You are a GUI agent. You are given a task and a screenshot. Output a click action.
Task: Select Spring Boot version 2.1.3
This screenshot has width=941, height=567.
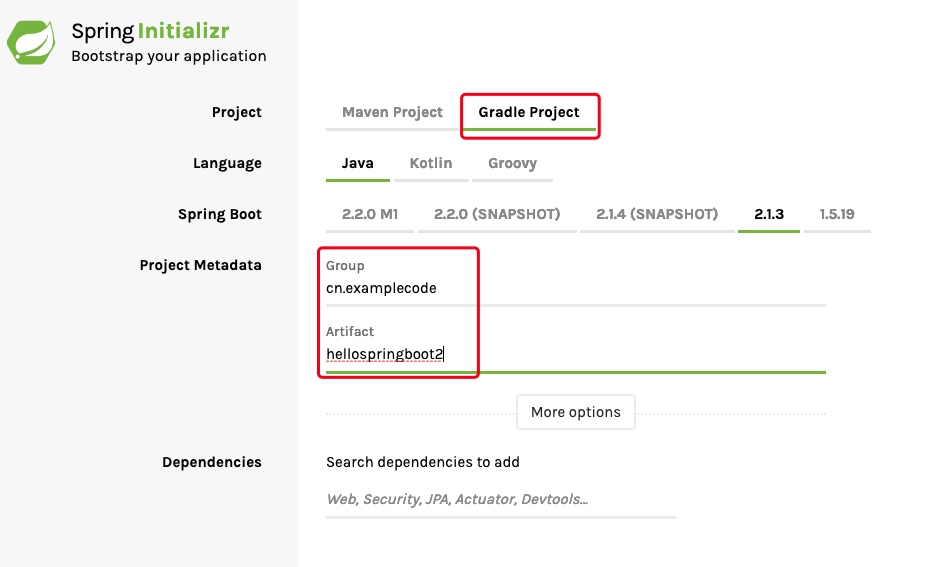pos(769,214)
